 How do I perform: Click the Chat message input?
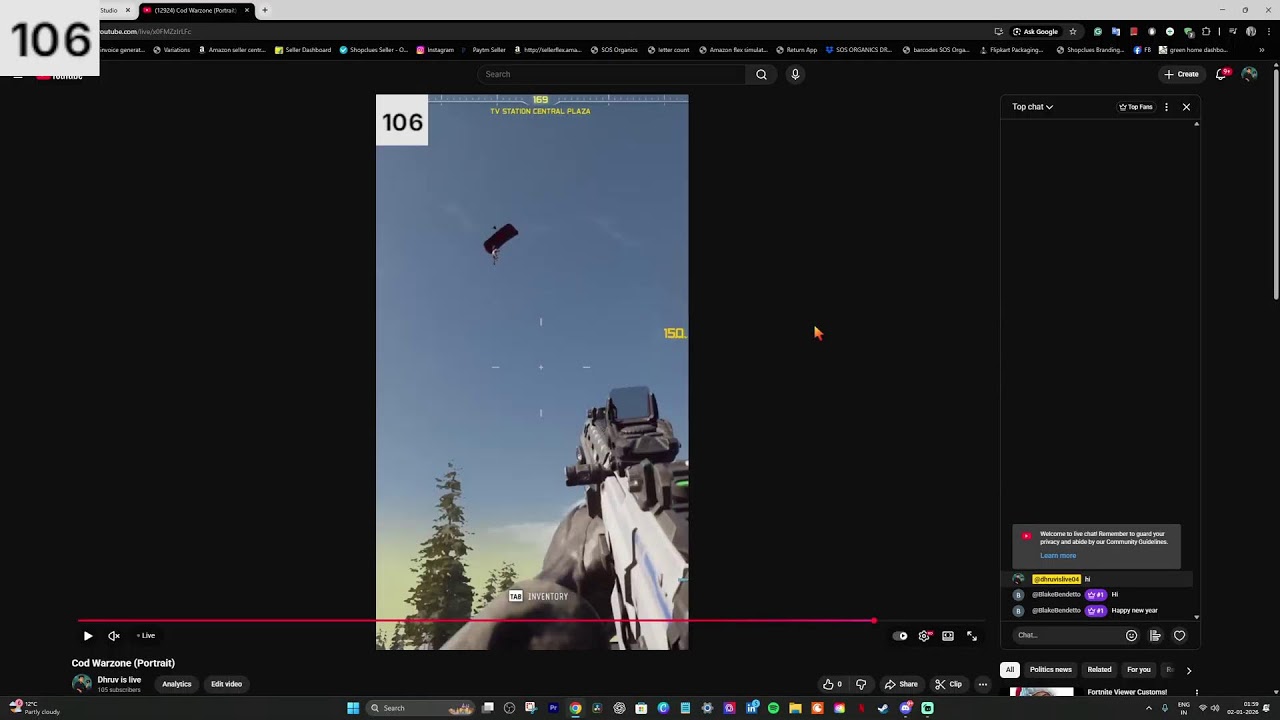(x=1066, y=635)
